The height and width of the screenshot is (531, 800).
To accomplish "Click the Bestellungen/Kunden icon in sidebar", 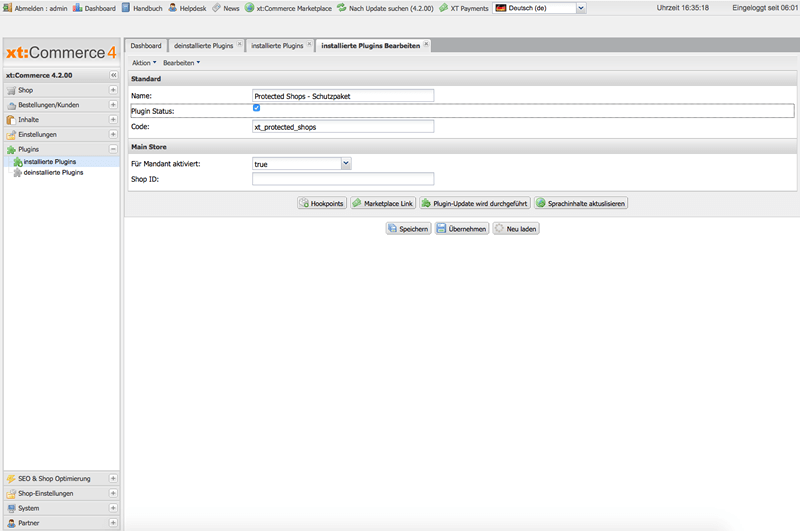I will click(x=11, y=105).
